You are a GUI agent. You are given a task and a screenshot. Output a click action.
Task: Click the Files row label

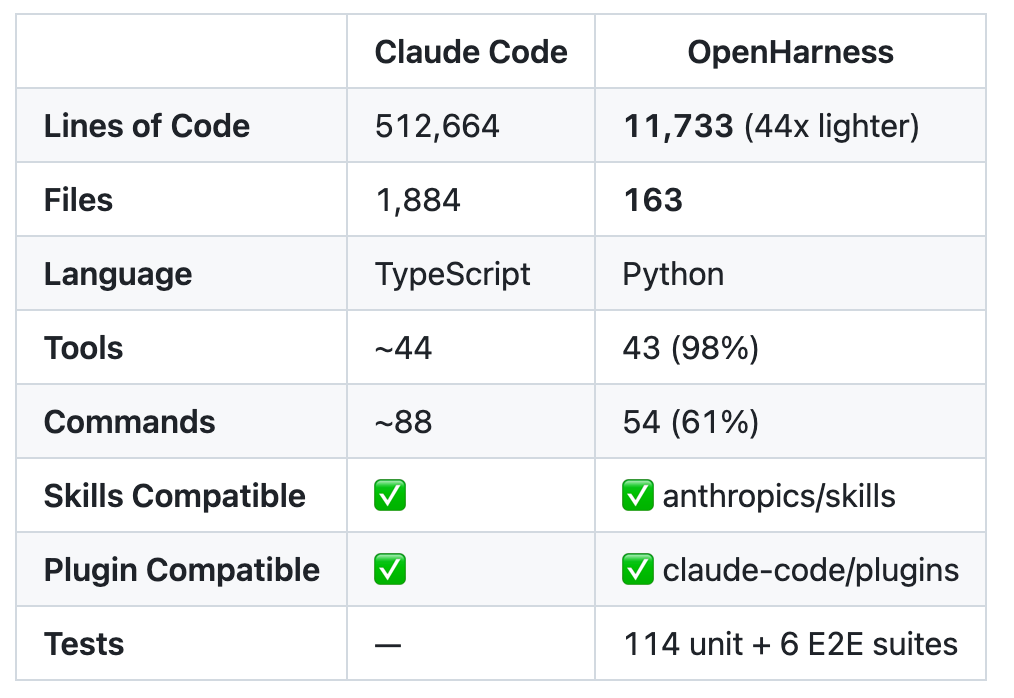pyautogui.click(x=78, y=200)
